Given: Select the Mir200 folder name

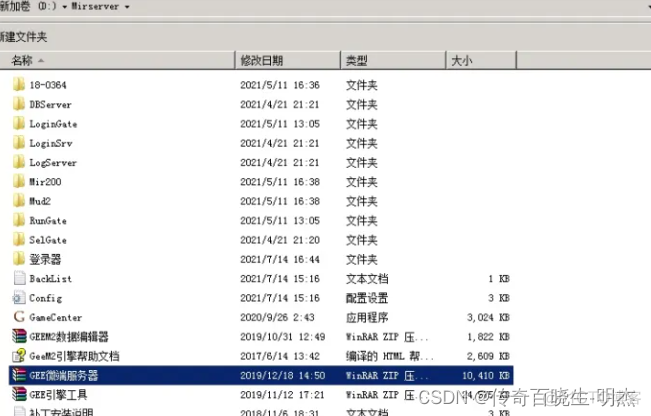Looking at the screenshot, I should (x=45, y=182).
